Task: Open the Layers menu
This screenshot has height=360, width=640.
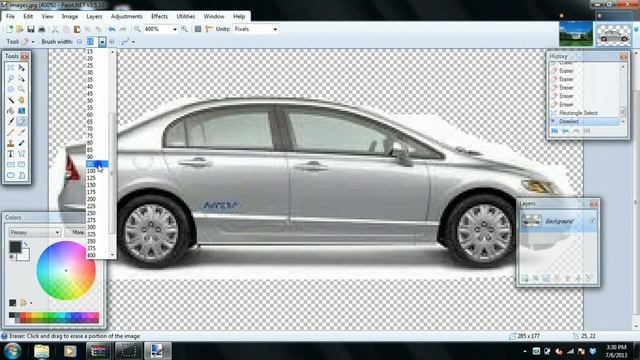Action: pos(94,16)
